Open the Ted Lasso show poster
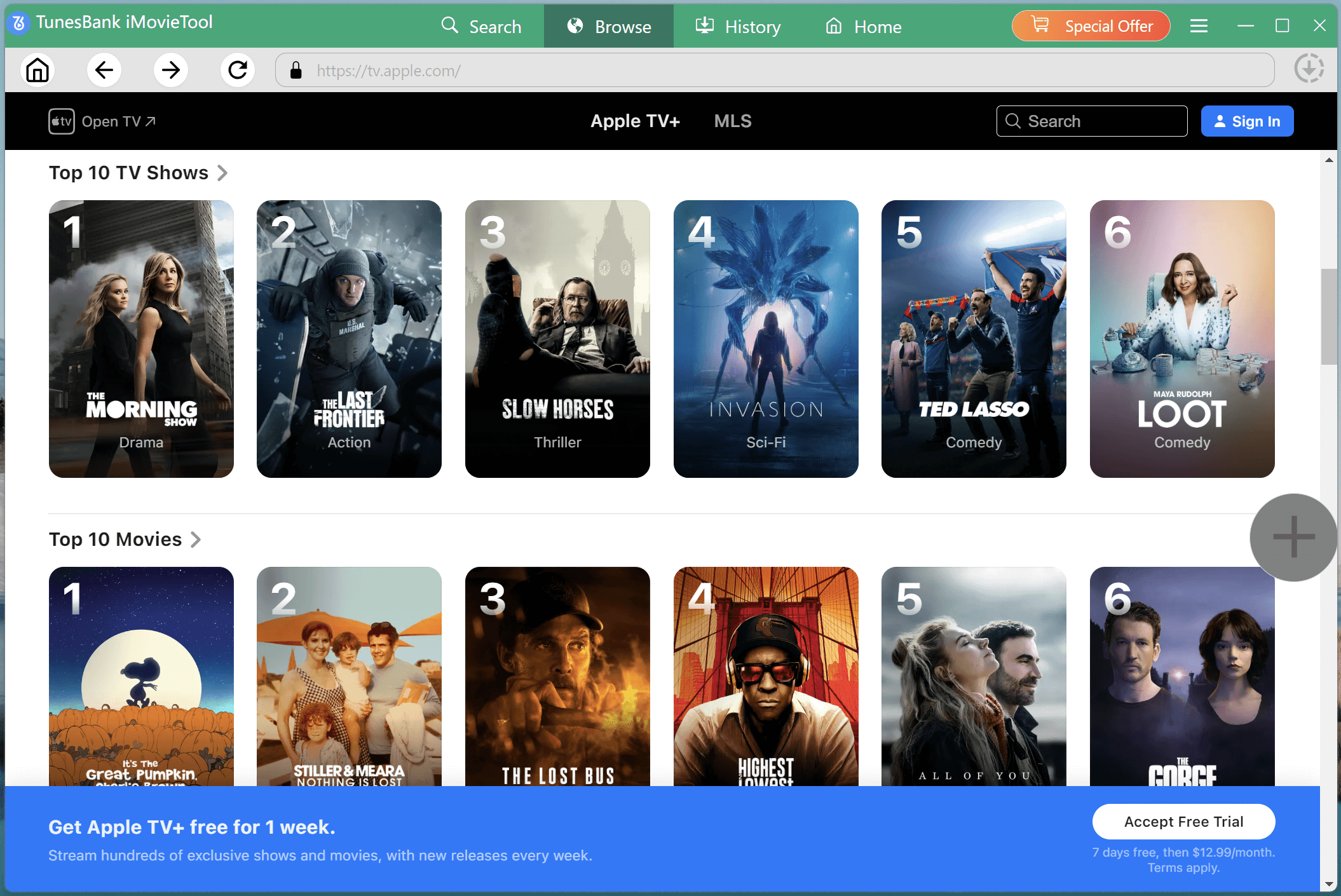This screenshot has height=896, width=1341. [x=973, y=339]
